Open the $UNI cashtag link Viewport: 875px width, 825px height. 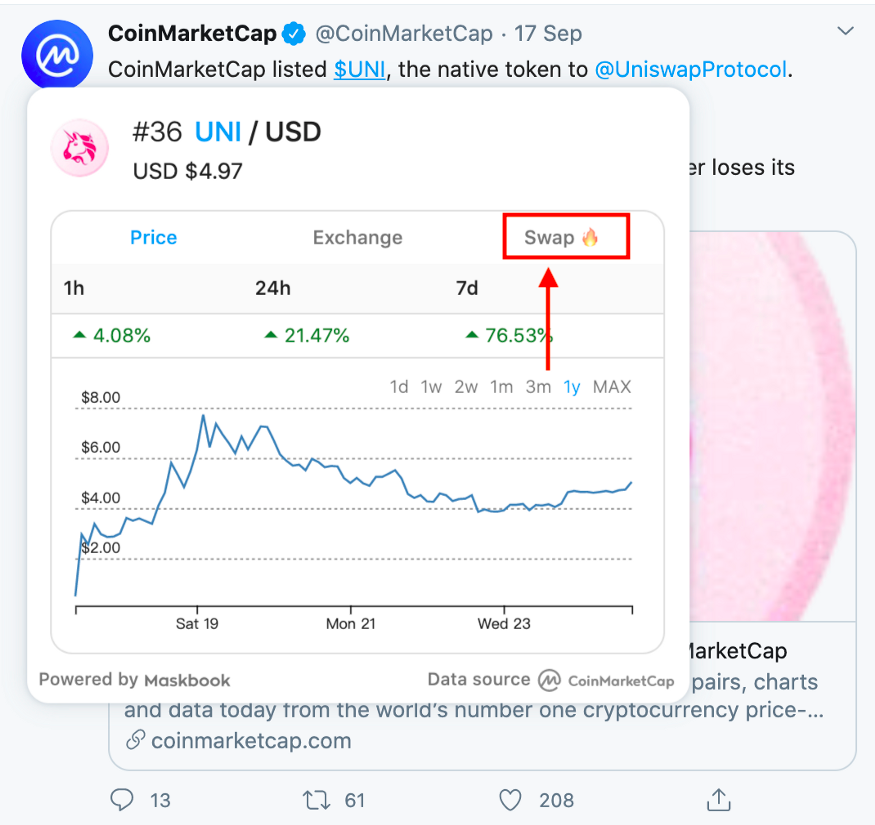[x=359, y=70]
